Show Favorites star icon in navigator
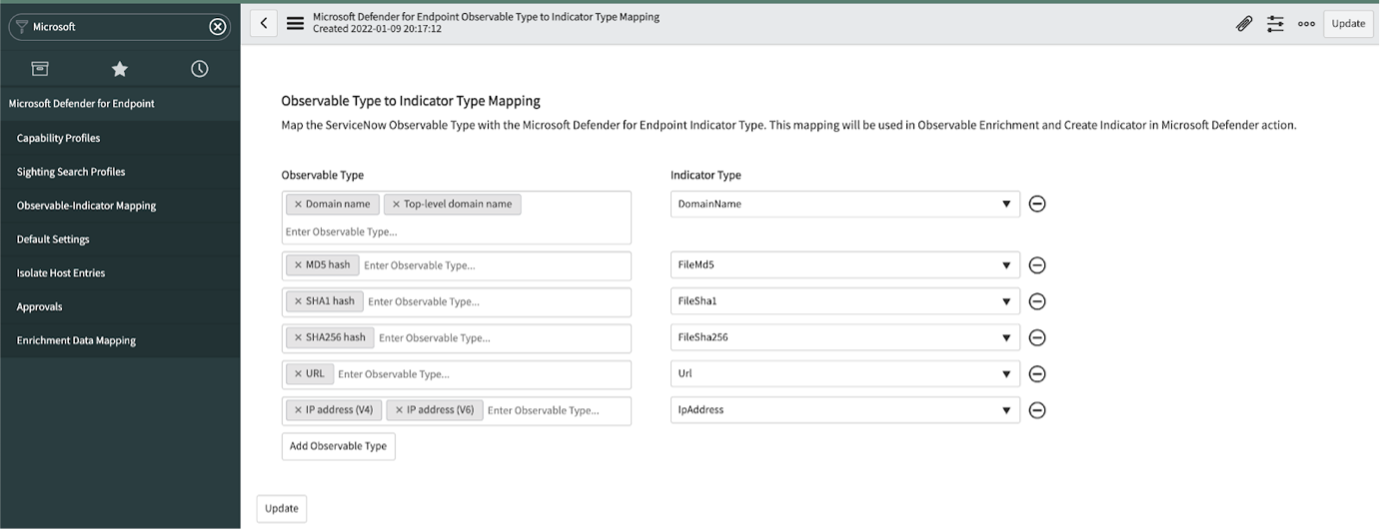This screenshot has width=1384, height=531. pos(120,69)
